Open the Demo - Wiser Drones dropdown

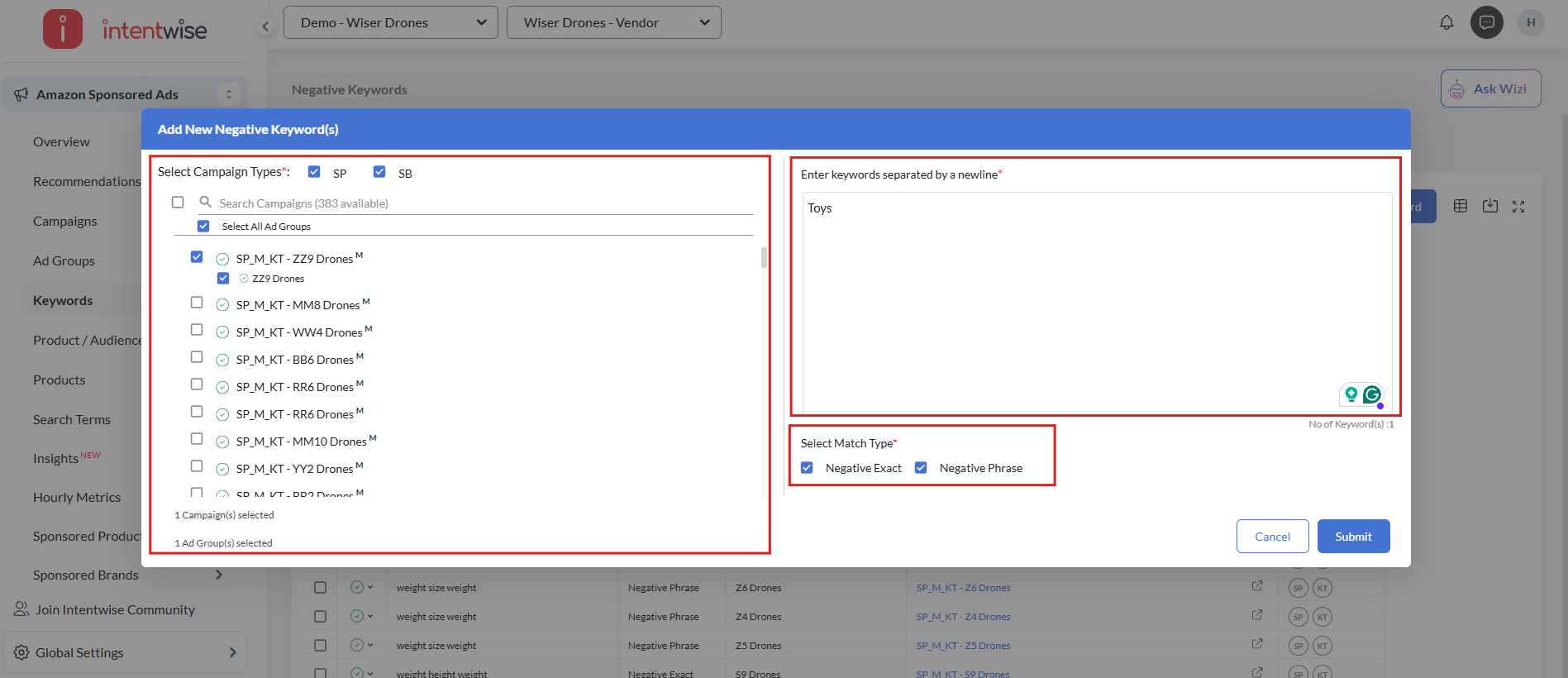click(x=391, y=22)
